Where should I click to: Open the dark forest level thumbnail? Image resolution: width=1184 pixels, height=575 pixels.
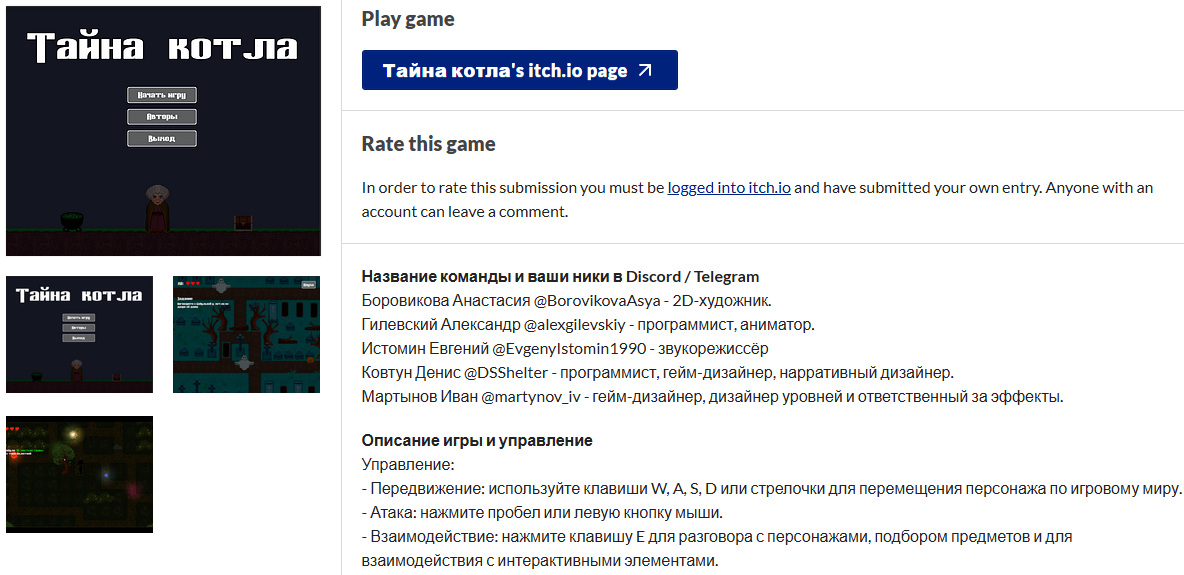[x=80, y=474]
